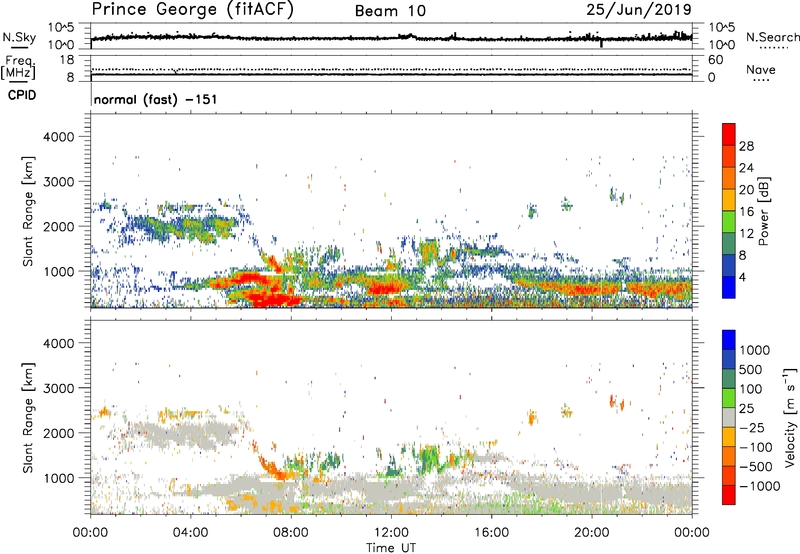Click the "Nave" legend label
Viewport: 800px width, 554px height.
(x=761, y=70)
